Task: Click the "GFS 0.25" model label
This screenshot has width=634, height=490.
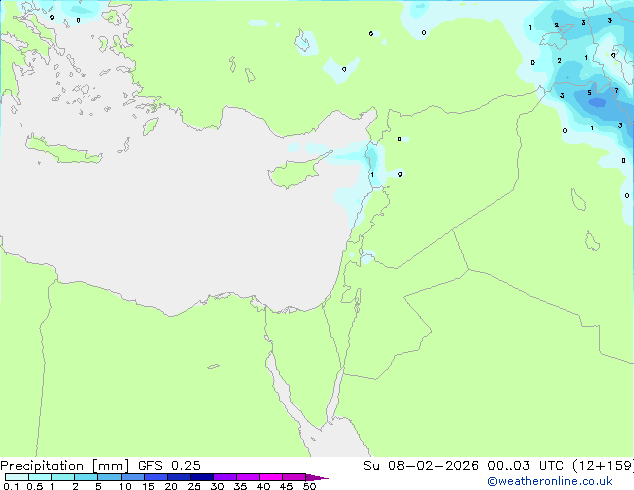Action: point(169,466)
